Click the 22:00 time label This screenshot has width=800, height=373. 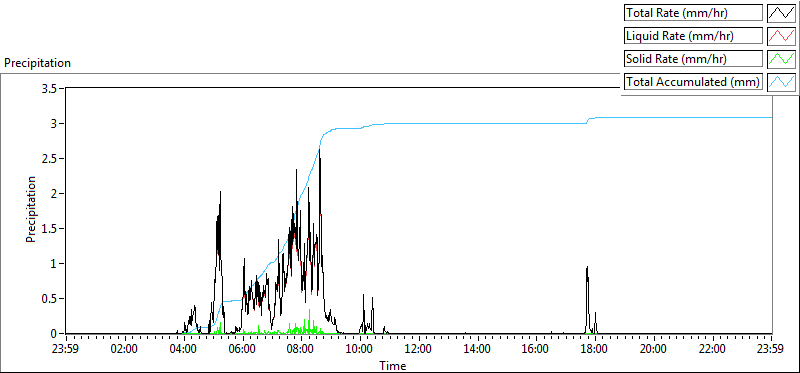click(712, 350)
